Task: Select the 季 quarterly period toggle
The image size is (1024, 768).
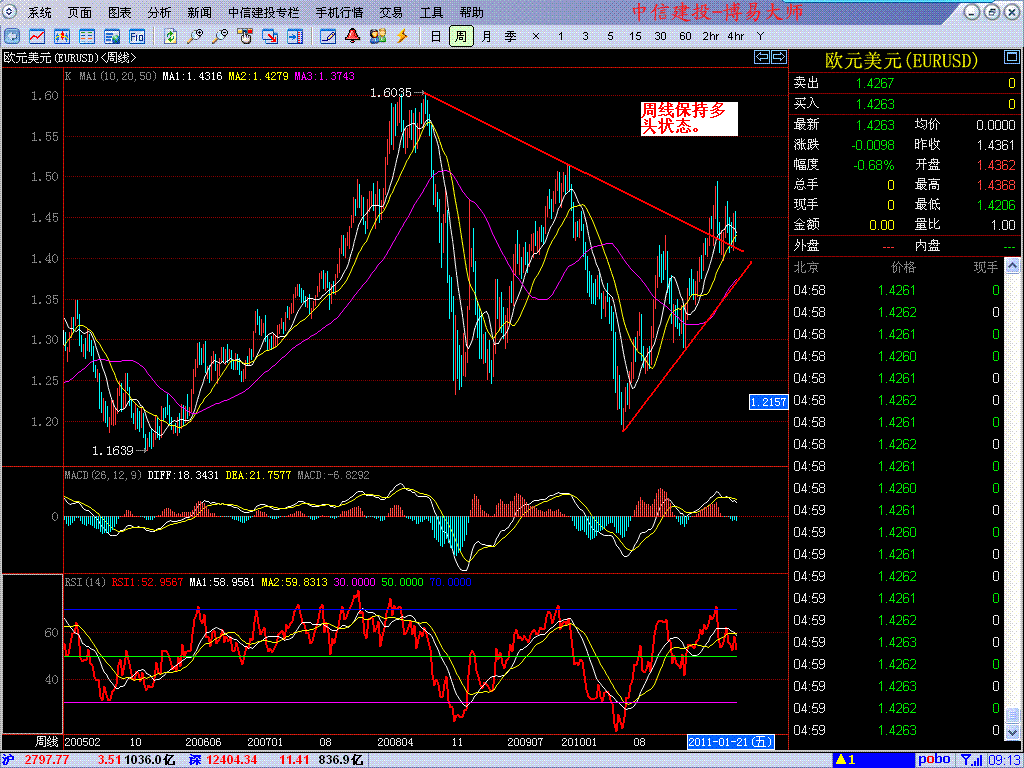Action: 511,36
